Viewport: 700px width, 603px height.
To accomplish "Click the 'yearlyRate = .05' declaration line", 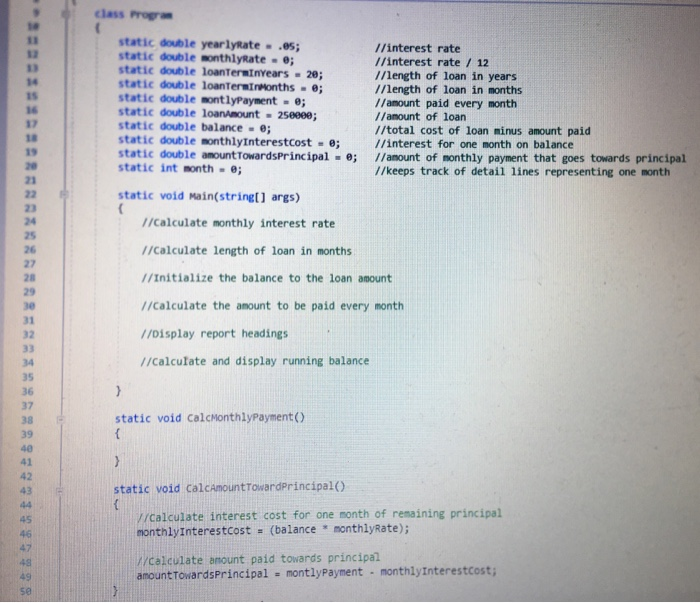I will coord(209,45).
